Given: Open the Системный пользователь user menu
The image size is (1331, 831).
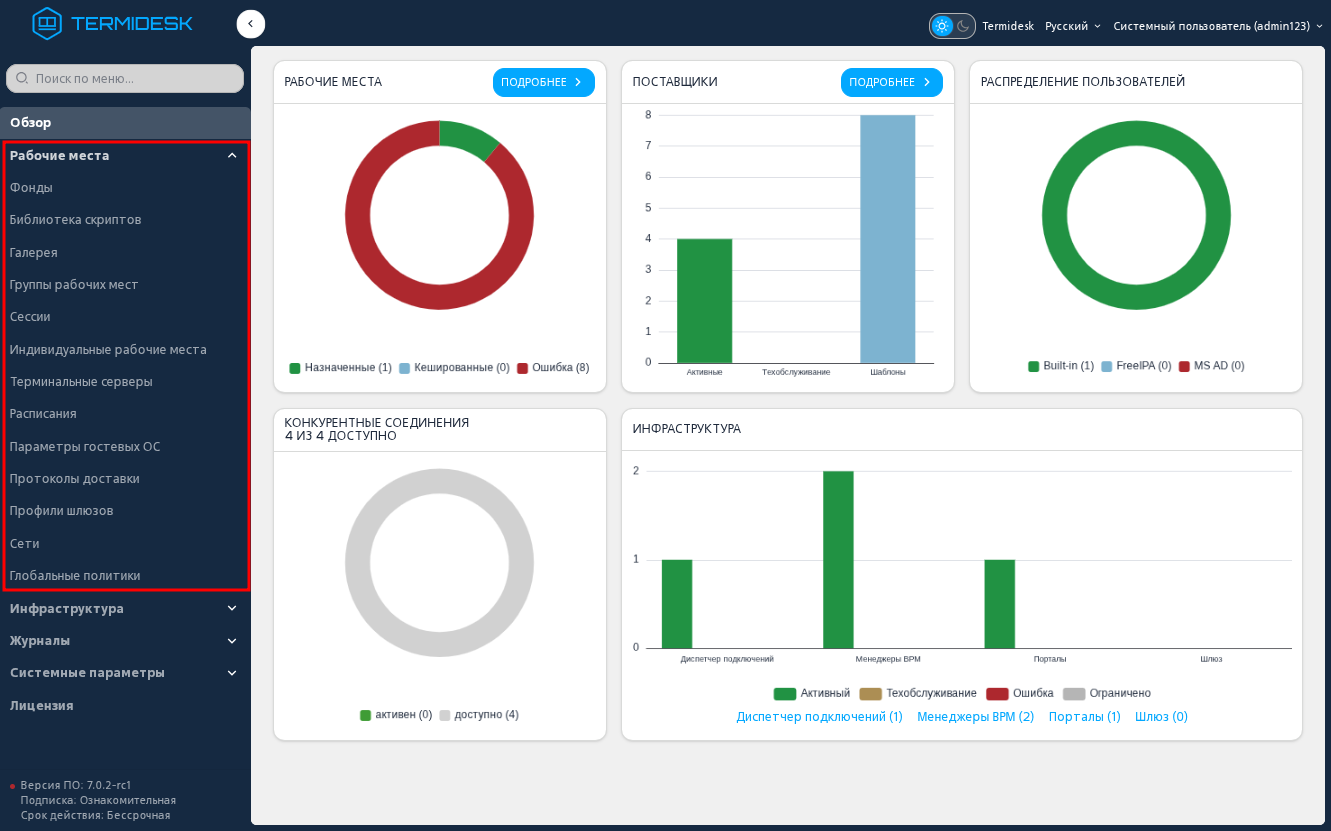Looking at the screenshot, I should [1218, 26].
